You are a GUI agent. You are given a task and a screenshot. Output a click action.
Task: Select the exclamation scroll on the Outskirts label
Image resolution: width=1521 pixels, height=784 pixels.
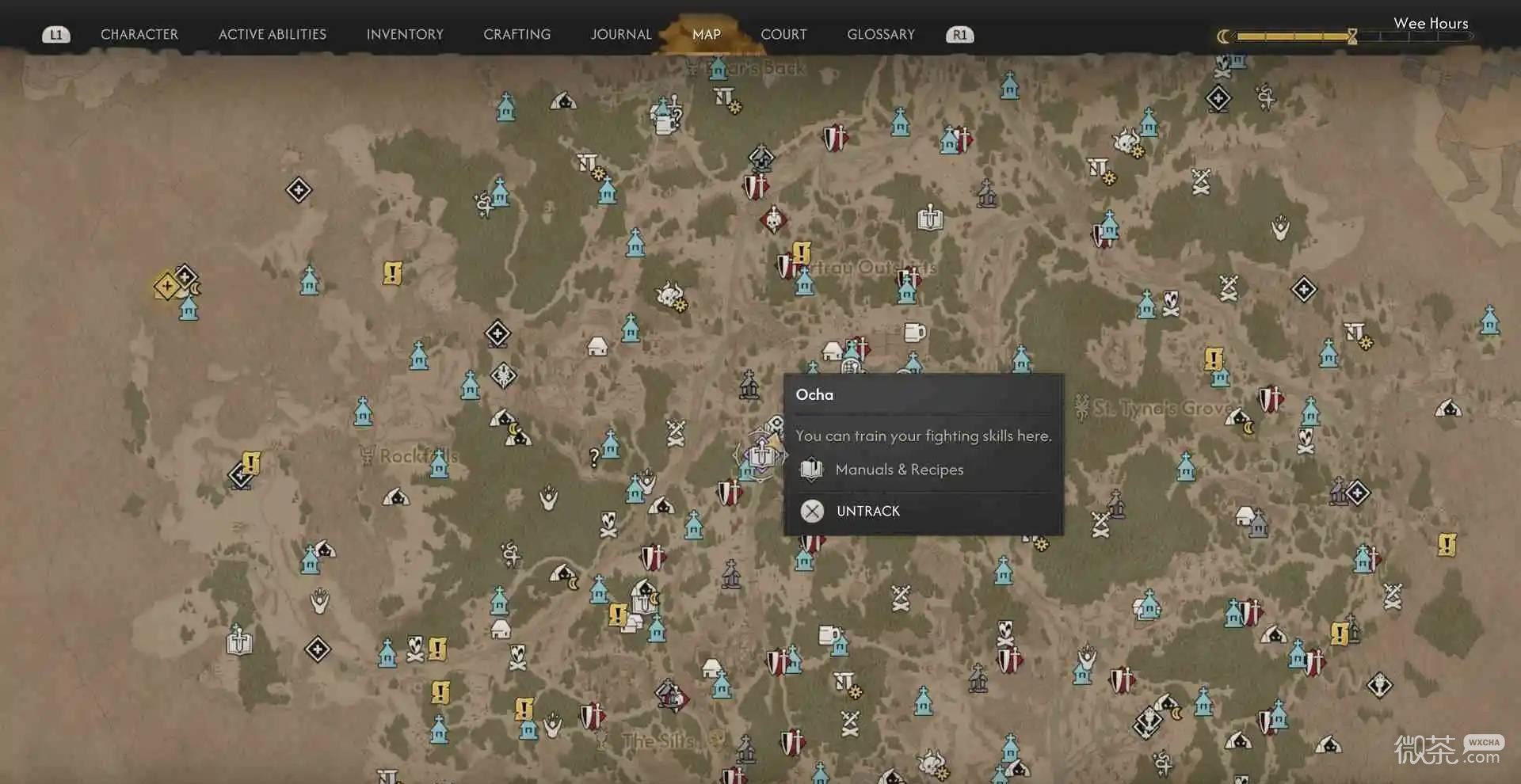(801, 253)
